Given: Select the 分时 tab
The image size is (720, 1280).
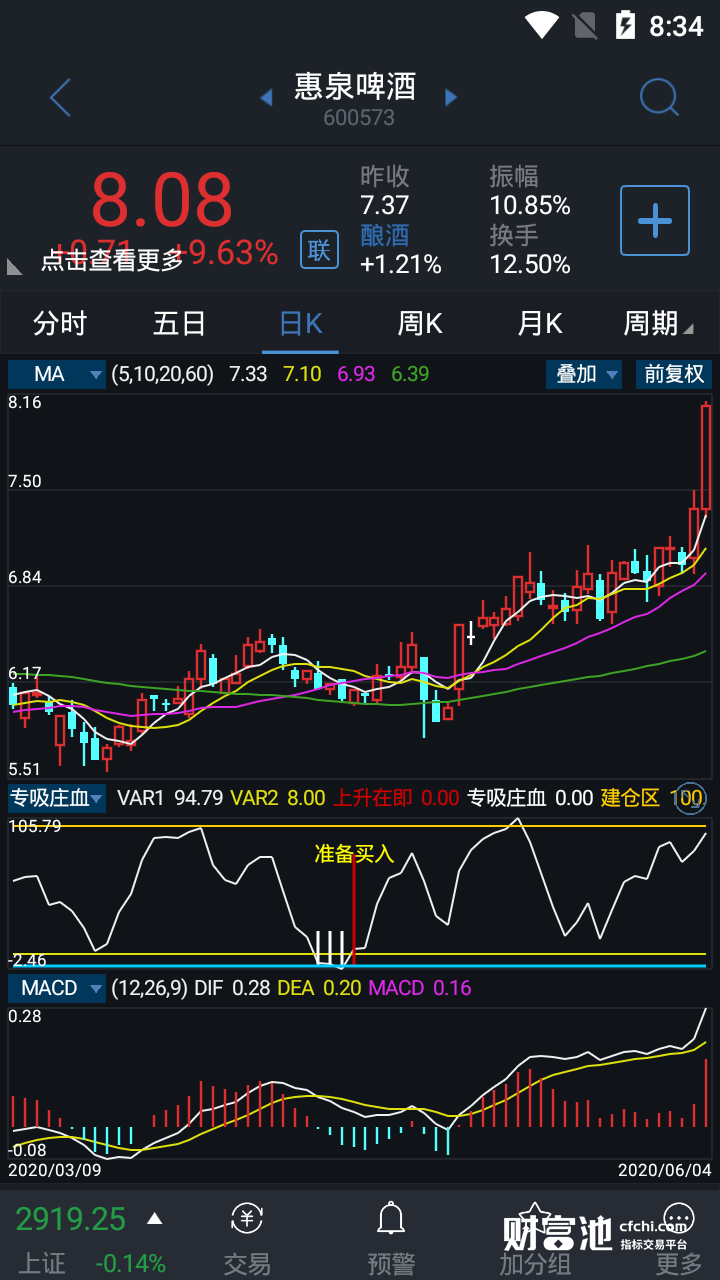Looking at the screenshot, I should (x=60, y=323).
